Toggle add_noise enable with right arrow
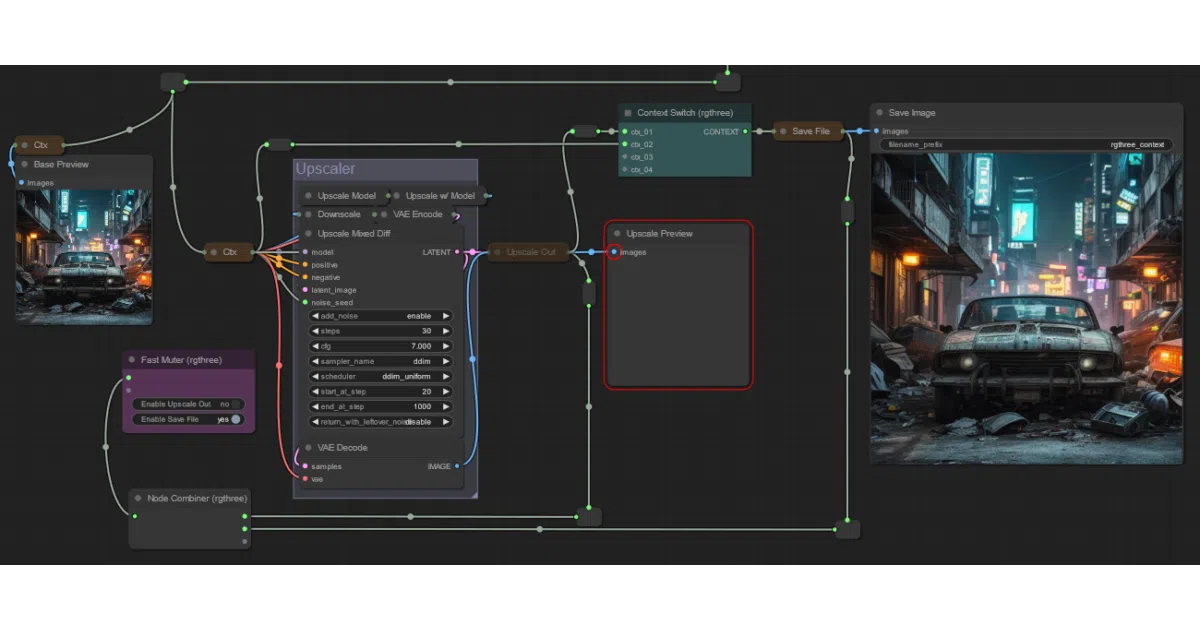The image size is (1200, 630). (x=446, y=316)
